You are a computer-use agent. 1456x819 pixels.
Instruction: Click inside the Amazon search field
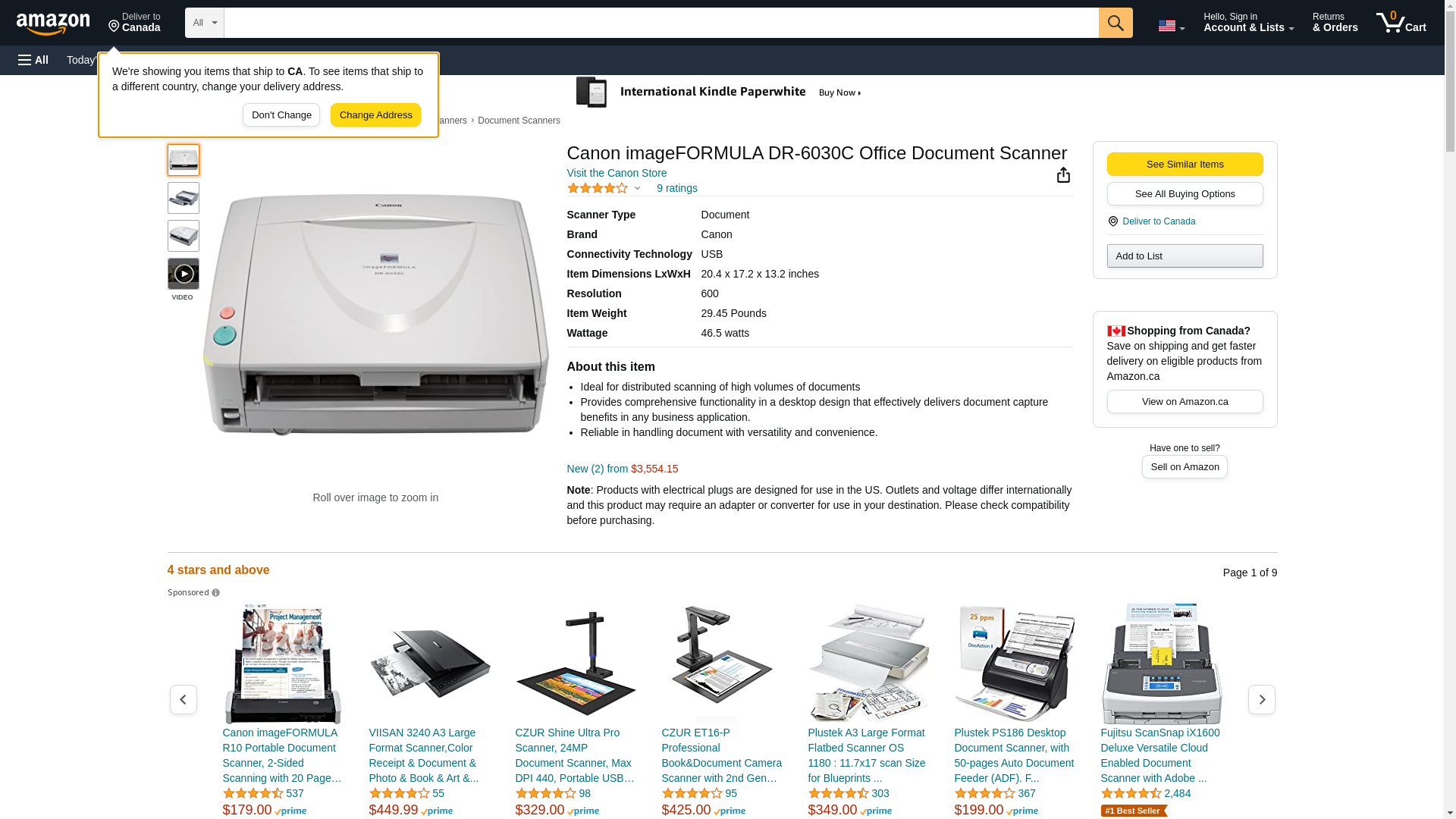coord(661,23)
